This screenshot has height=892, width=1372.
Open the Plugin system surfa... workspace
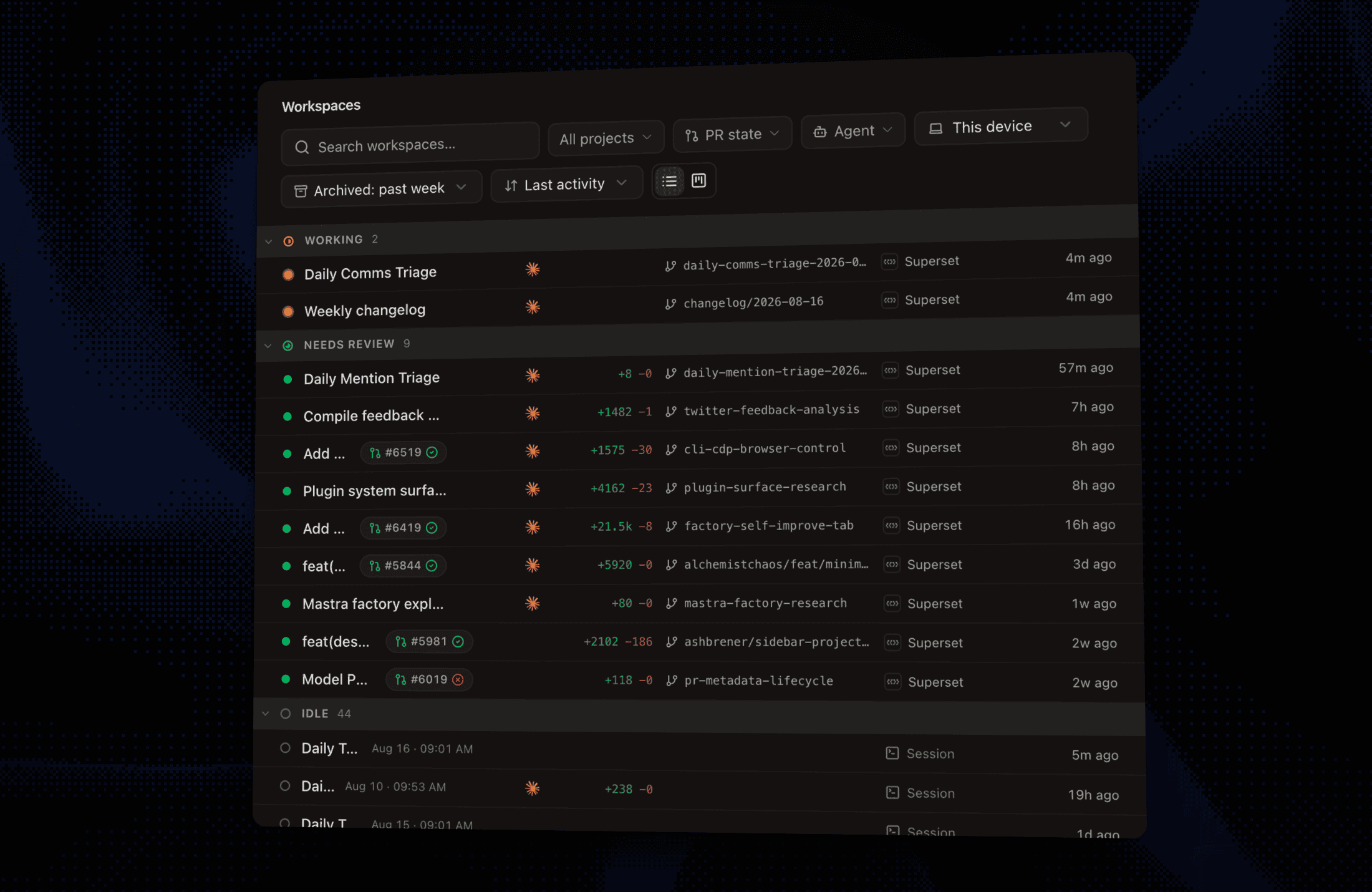point(375,491)
